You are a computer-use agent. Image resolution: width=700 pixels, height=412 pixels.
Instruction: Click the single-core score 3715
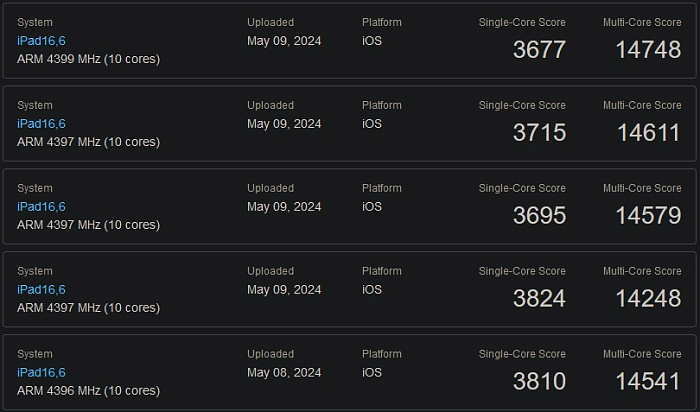pos(539,133)
